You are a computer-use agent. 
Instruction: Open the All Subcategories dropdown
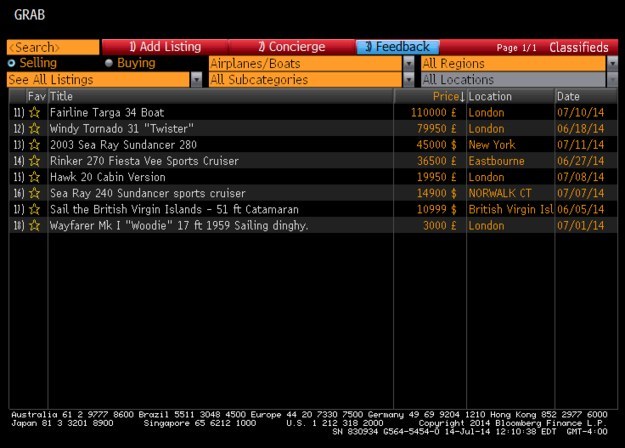408,79
